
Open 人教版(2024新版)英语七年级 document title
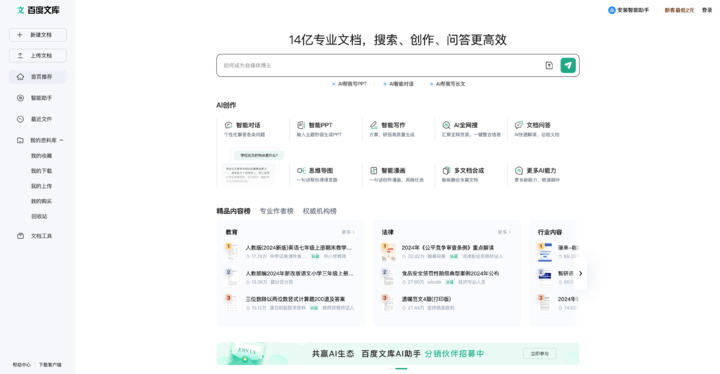tap(299, 248)
